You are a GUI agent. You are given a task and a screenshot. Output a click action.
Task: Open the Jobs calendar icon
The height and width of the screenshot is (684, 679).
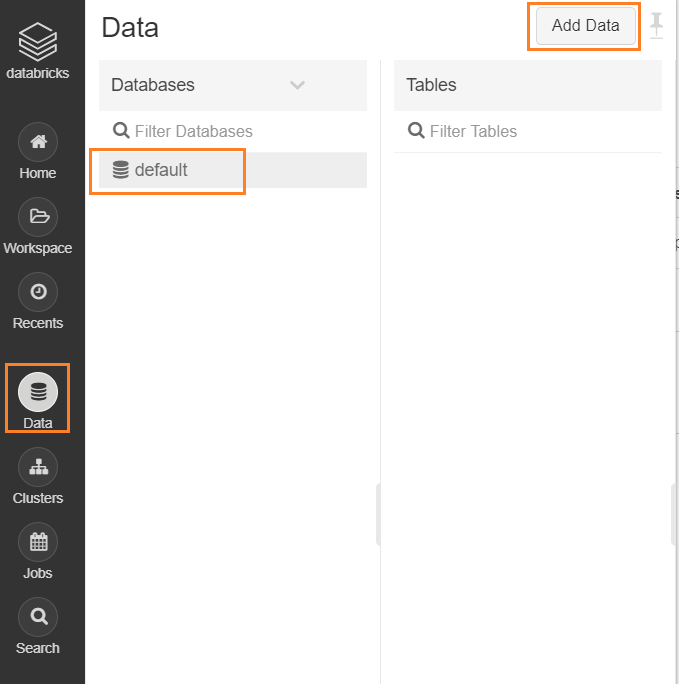pyautogui.click(x=38, y=542)
